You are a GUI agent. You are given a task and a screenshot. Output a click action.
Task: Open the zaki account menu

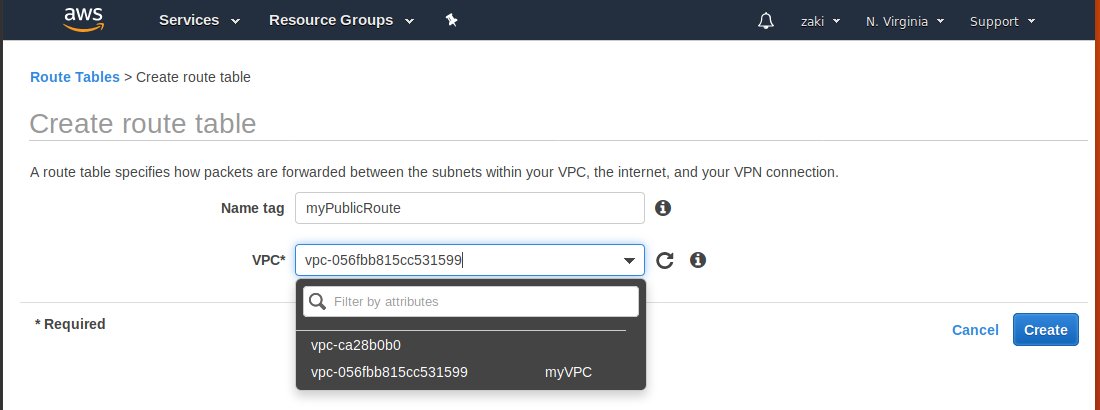pos(820,21)
